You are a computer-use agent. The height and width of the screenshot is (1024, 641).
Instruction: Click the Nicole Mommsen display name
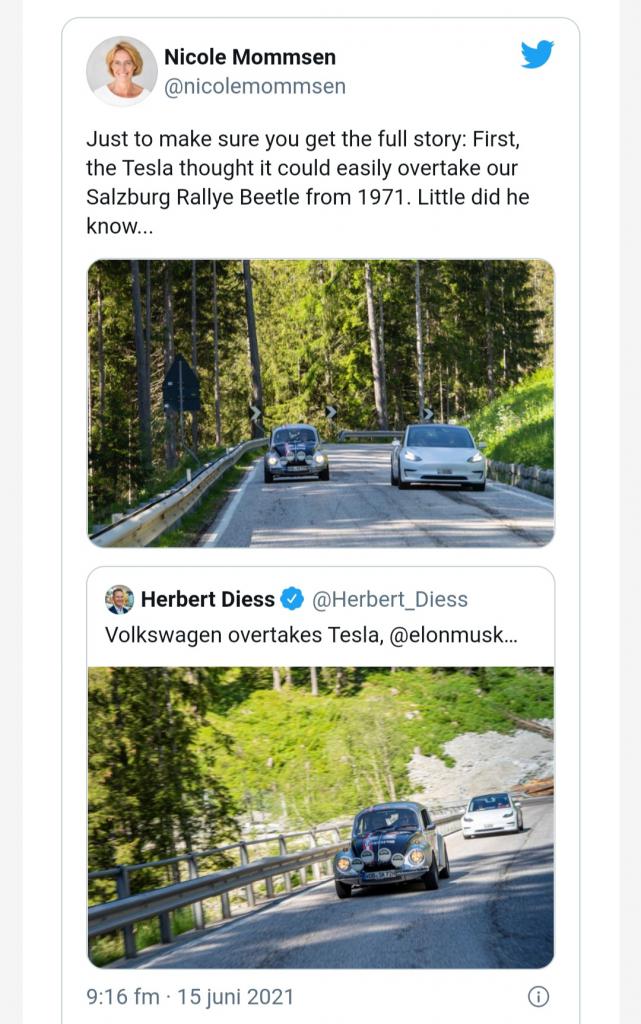coord(250,57)
